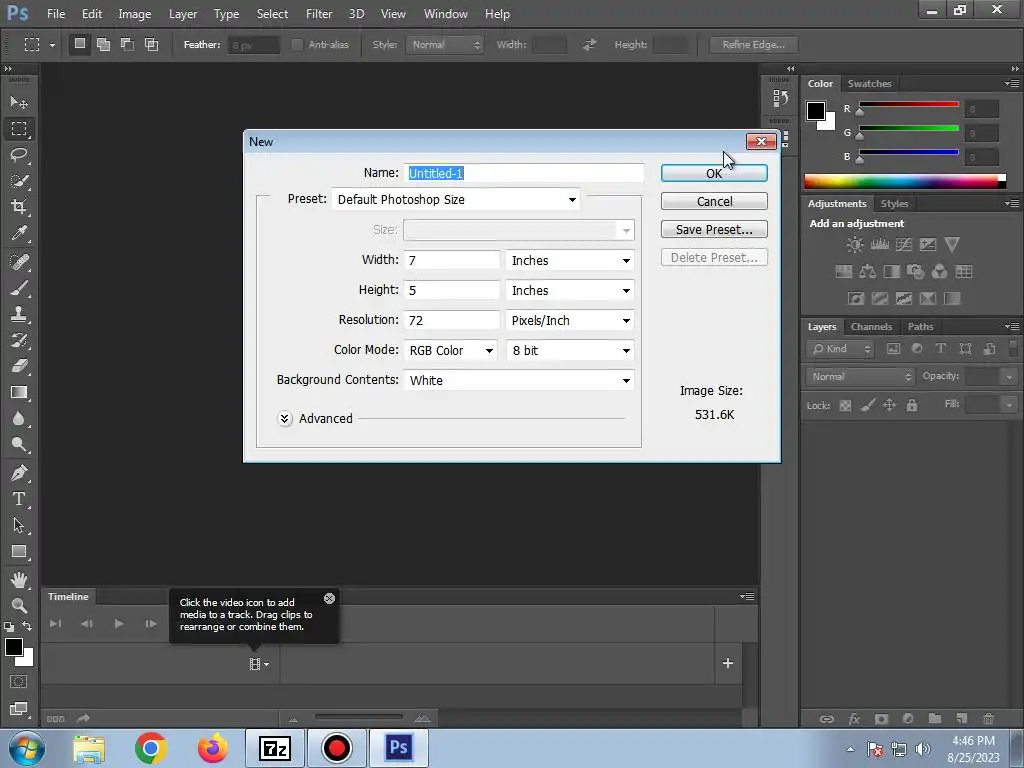The image size is (1024, 768).
Task: Click the Levels adjustment icon
Action: tap(880, 245)
